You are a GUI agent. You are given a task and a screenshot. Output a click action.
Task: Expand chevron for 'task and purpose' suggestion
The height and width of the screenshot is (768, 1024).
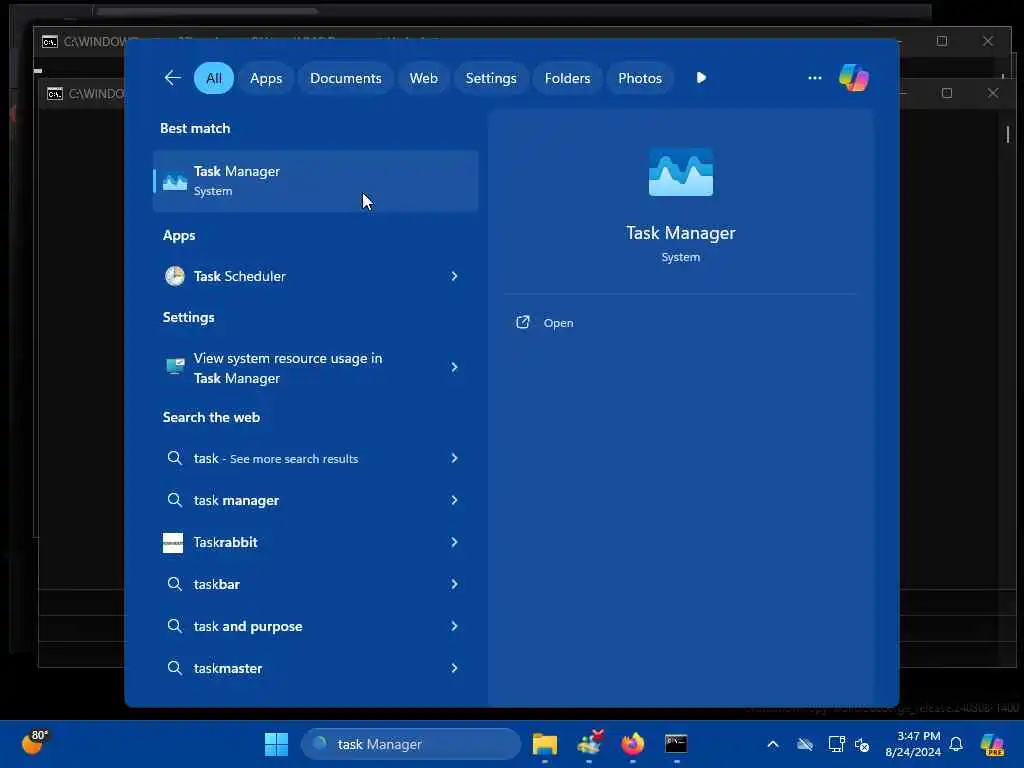tap(454, 626)
